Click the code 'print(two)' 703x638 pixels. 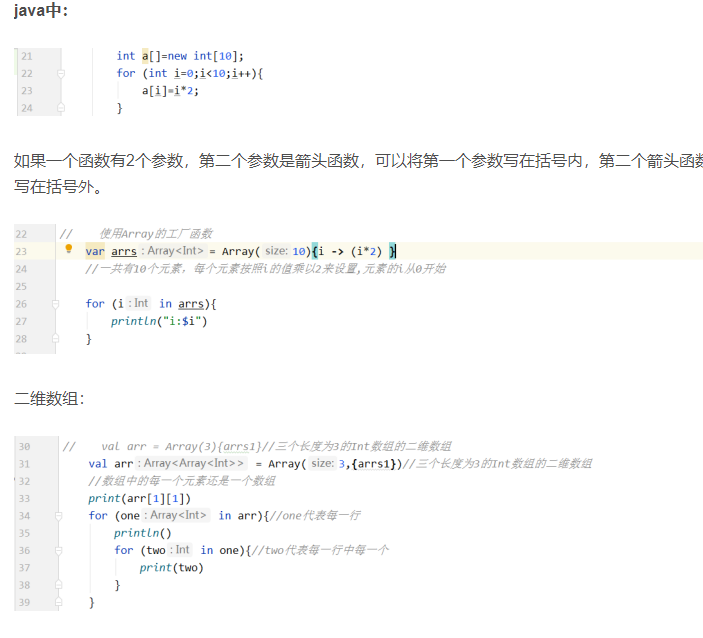[x=171, y=568]
